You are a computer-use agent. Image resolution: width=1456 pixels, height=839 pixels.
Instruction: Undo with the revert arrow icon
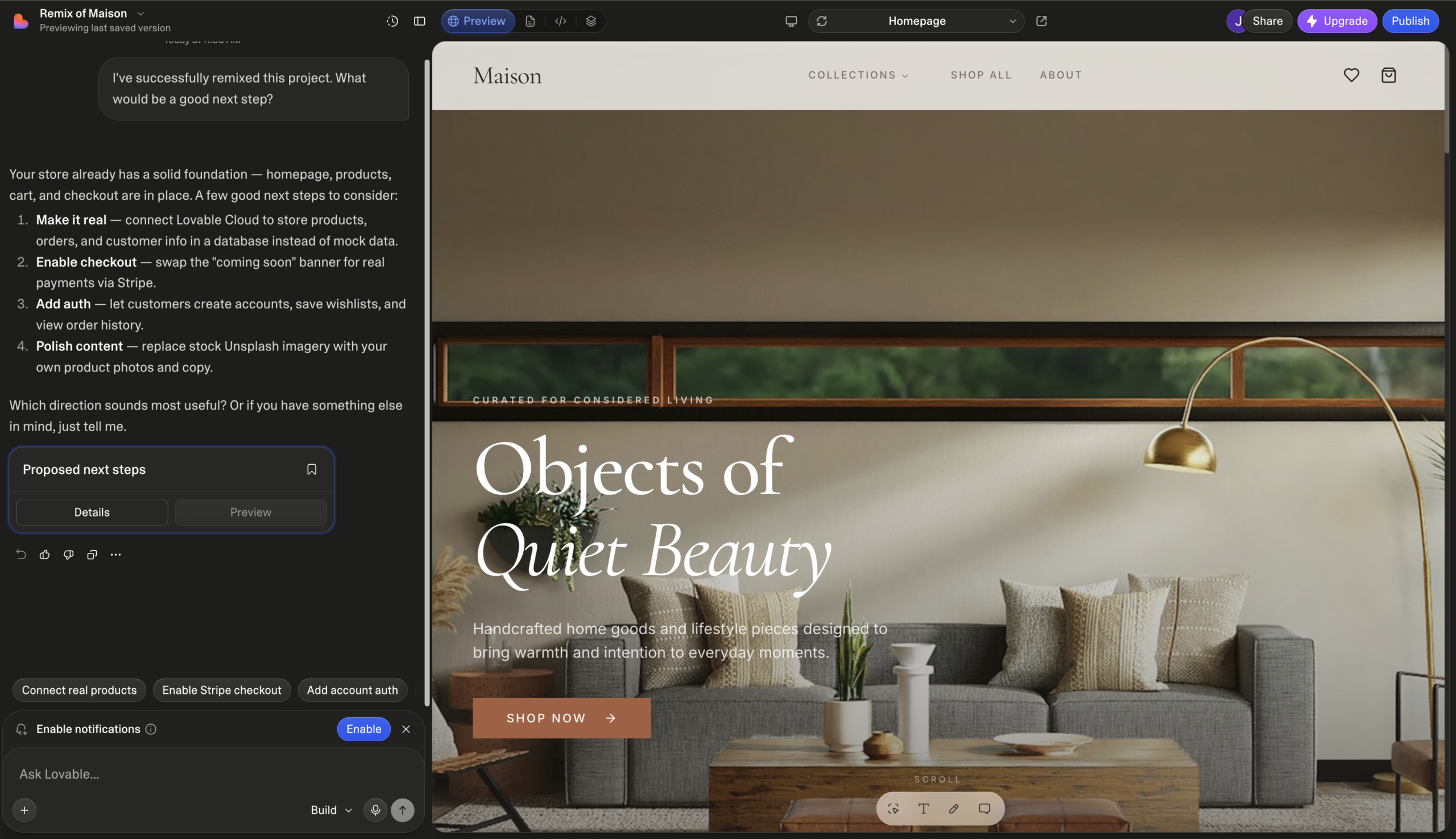coord(21,555)
